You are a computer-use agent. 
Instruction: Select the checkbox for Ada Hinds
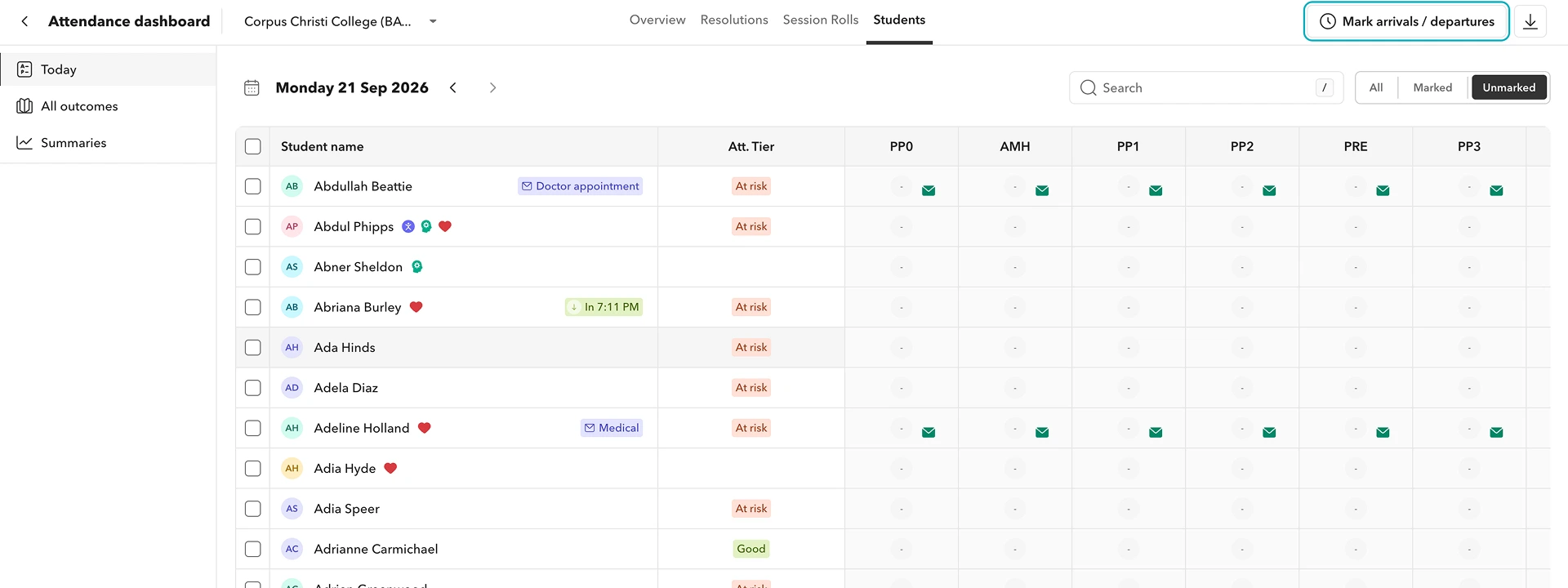pos(253,347)
